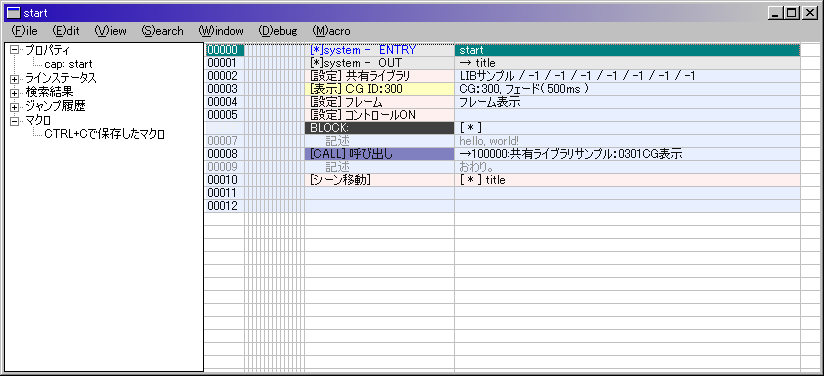Open the (W)indow menu
The height and width of the screenshot is (376, 824).
click(221, 31)
